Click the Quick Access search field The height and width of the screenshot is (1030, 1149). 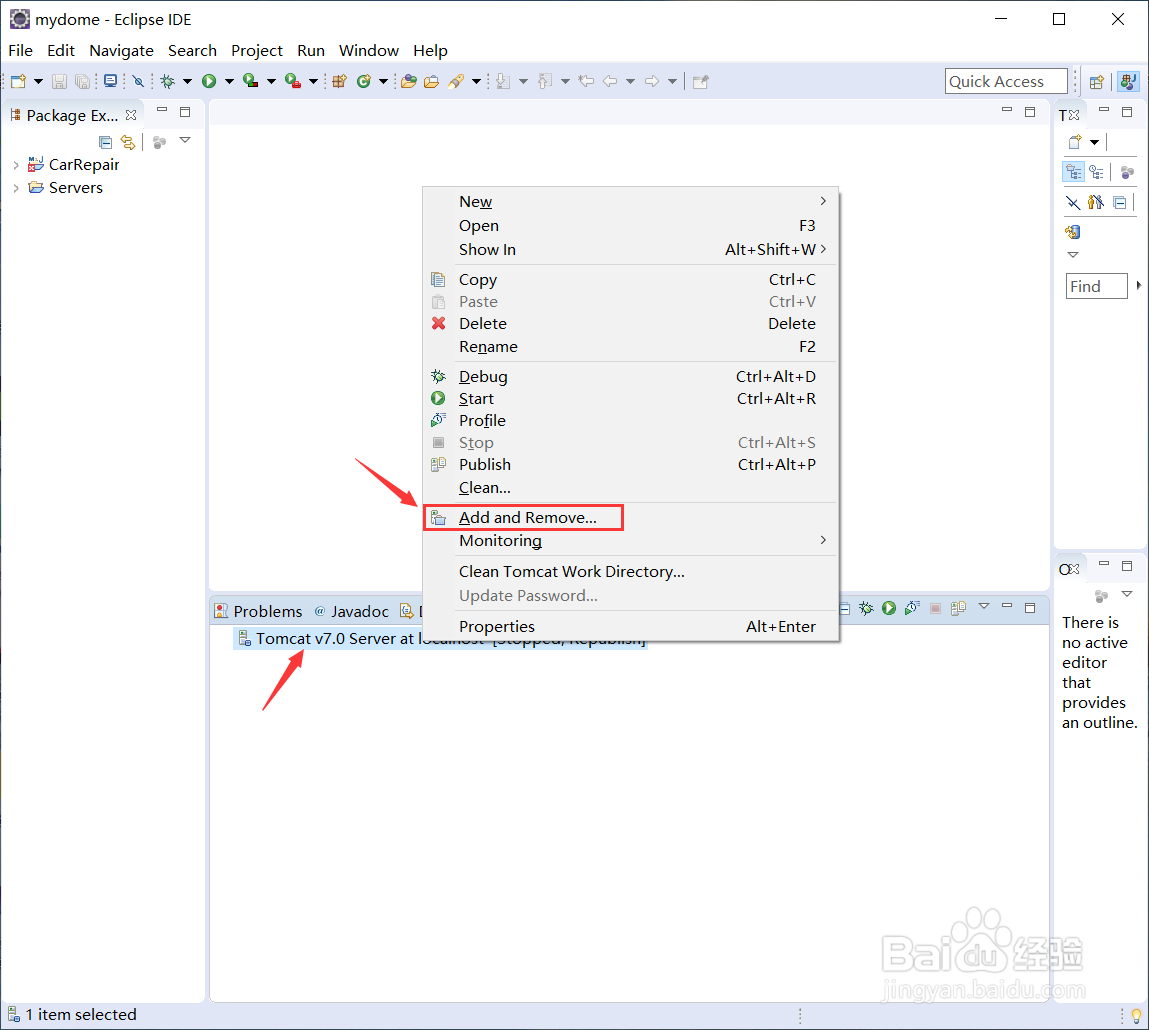1005,81
